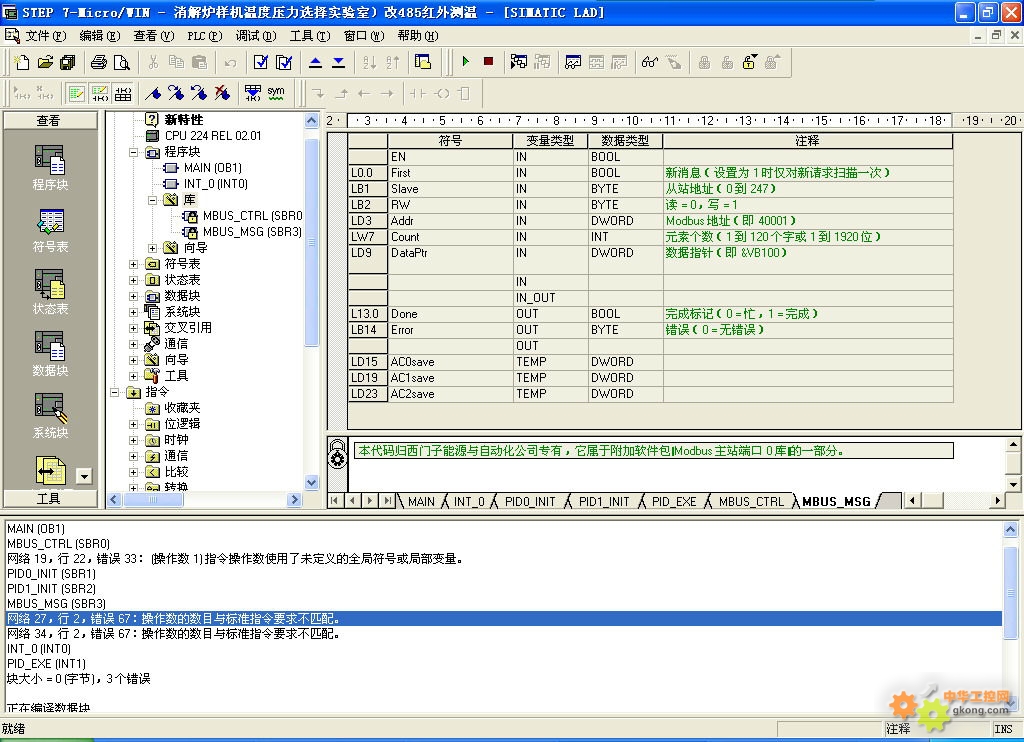The height and width of the screenshot is (742, 1024).
Task: Collapse the 指令 tree node
Action: point(114,392)
